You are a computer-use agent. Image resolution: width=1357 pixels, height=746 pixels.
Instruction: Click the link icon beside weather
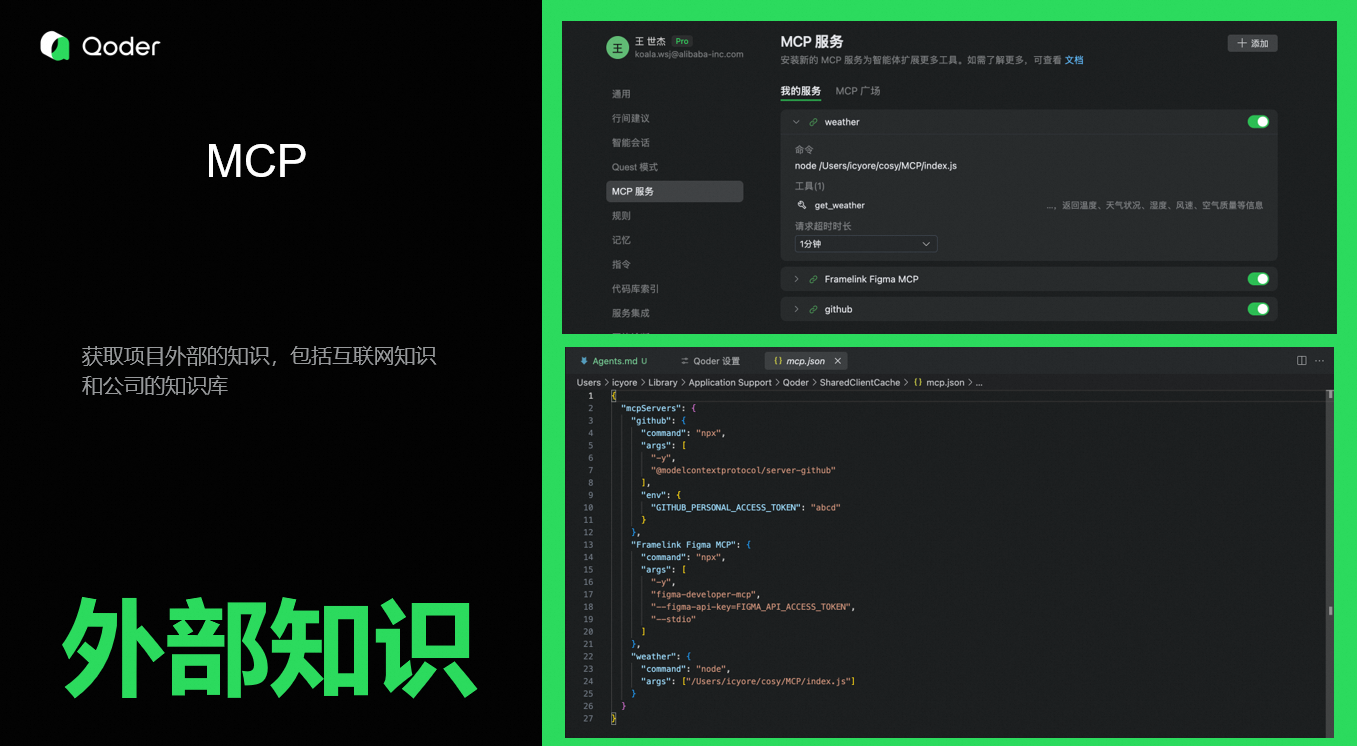813,122
